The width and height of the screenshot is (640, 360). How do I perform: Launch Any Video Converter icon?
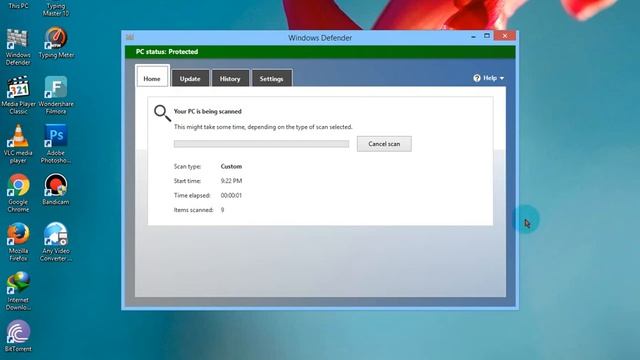pos(56,242)
